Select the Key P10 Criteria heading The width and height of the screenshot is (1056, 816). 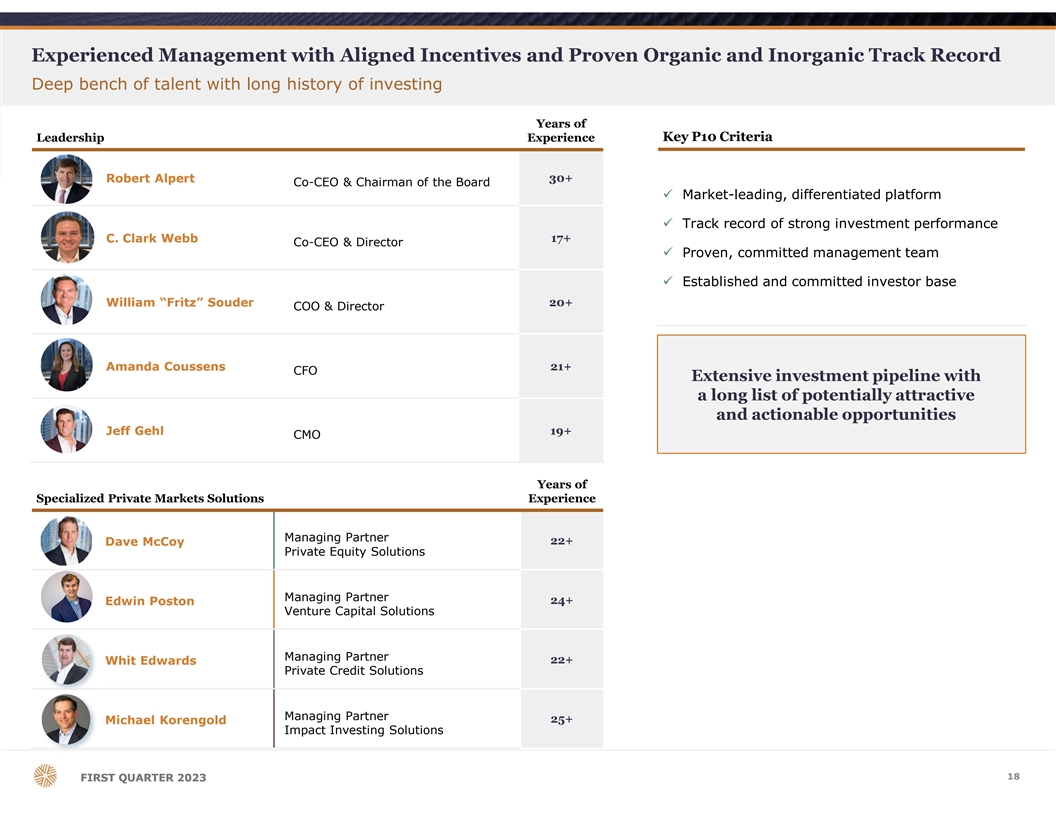point(717,137)
